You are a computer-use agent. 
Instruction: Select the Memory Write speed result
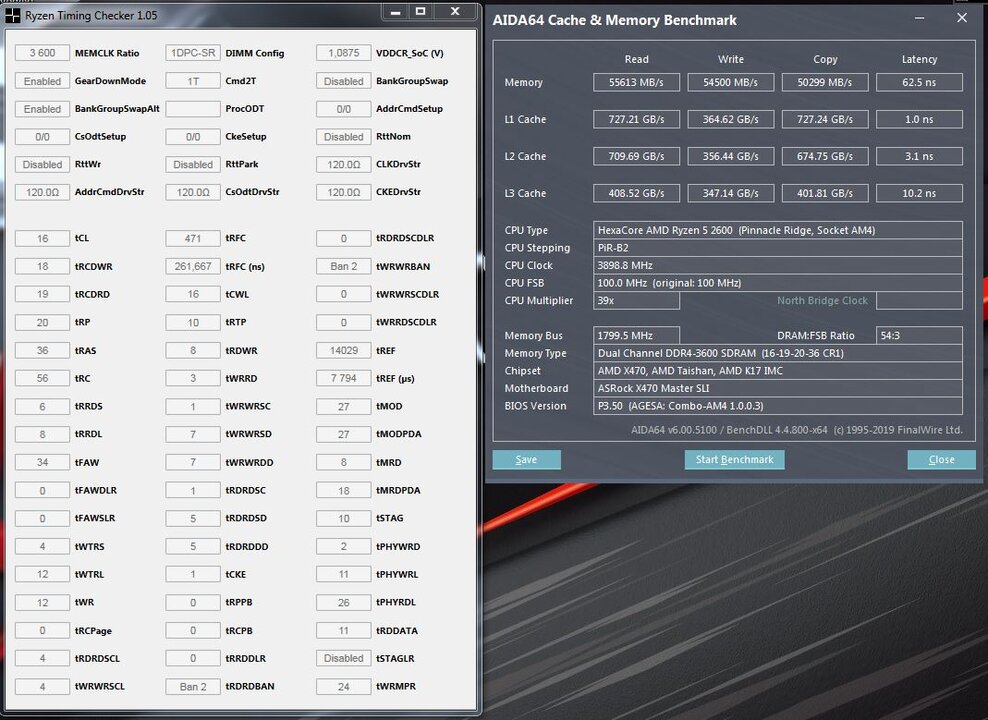pos(730,83)
